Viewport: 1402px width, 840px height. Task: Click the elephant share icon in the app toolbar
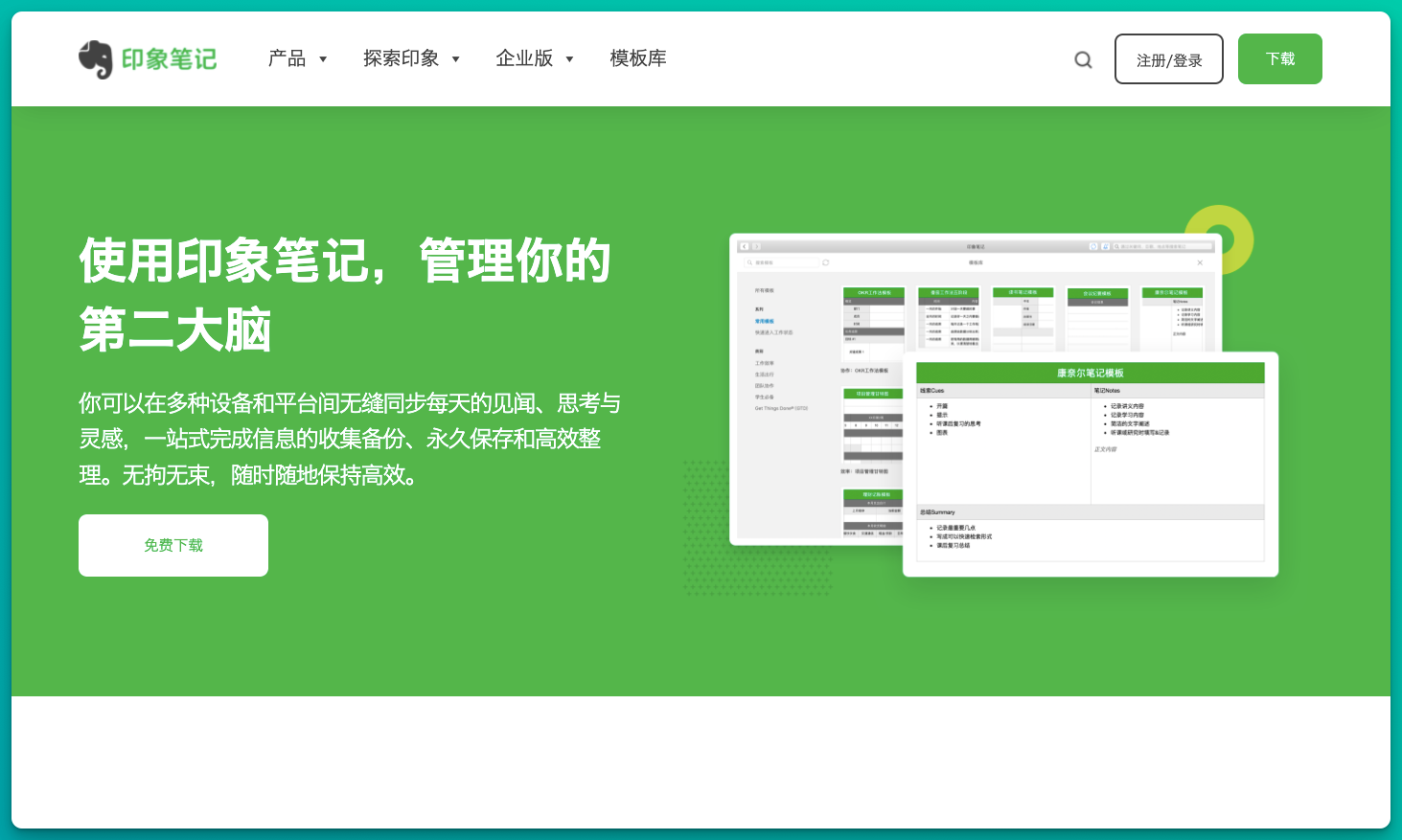[1106, 246]
